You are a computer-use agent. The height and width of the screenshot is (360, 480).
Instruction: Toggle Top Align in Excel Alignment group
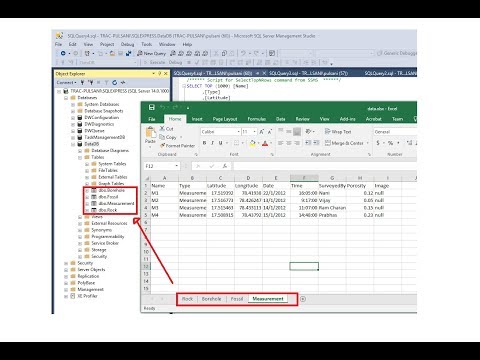281,131
